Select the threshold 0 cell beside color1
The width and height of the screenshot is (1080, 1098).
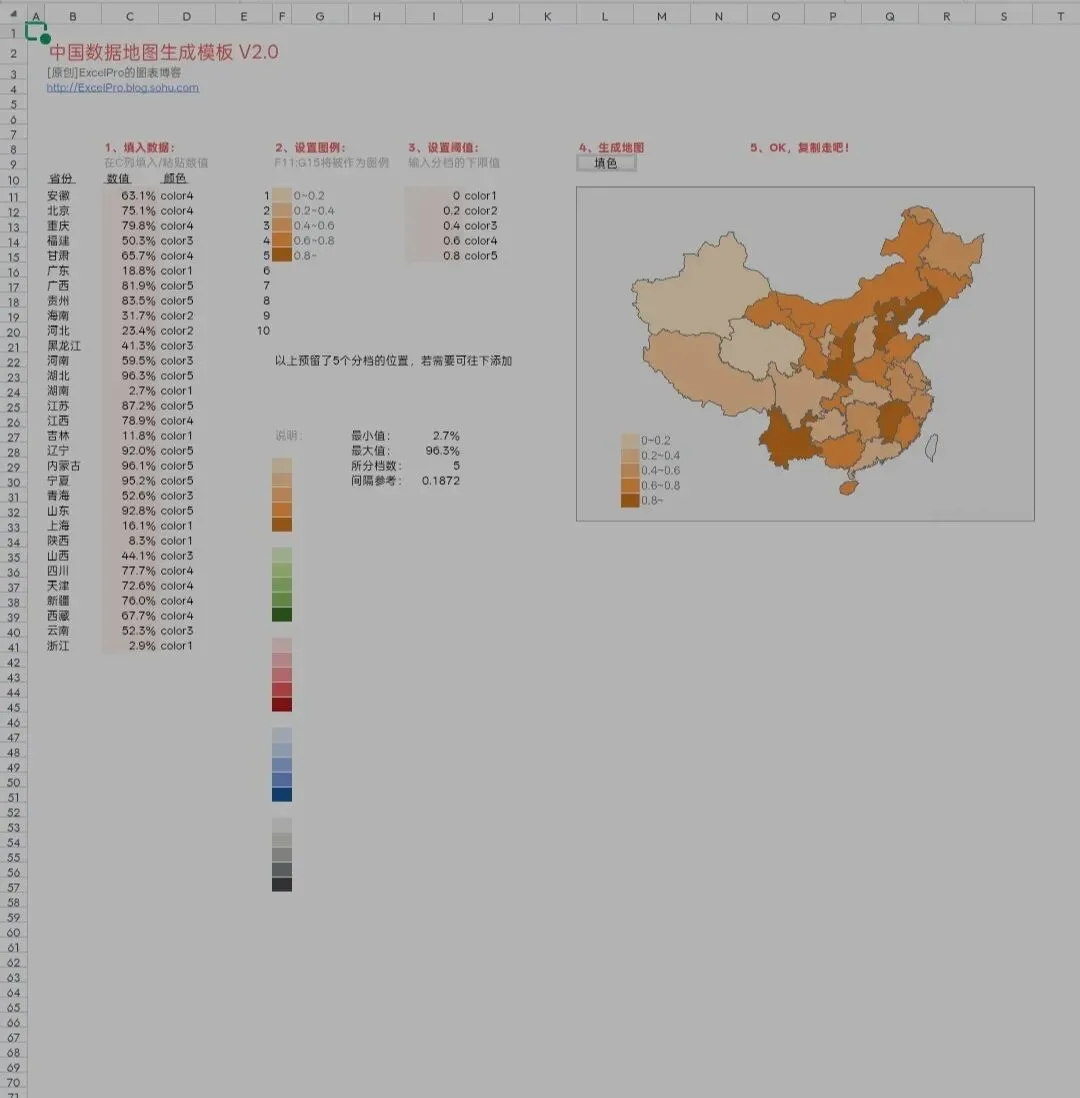point(456,195)
